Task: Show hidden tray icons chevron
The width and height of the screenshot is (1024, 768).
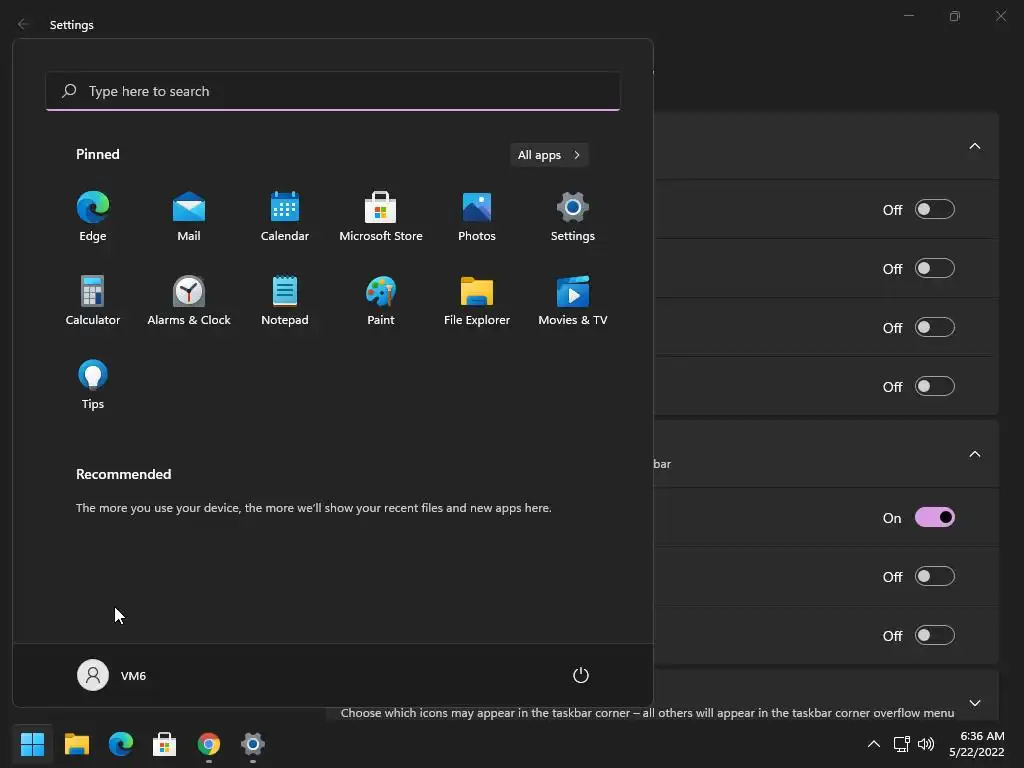Action: point(874,744)
